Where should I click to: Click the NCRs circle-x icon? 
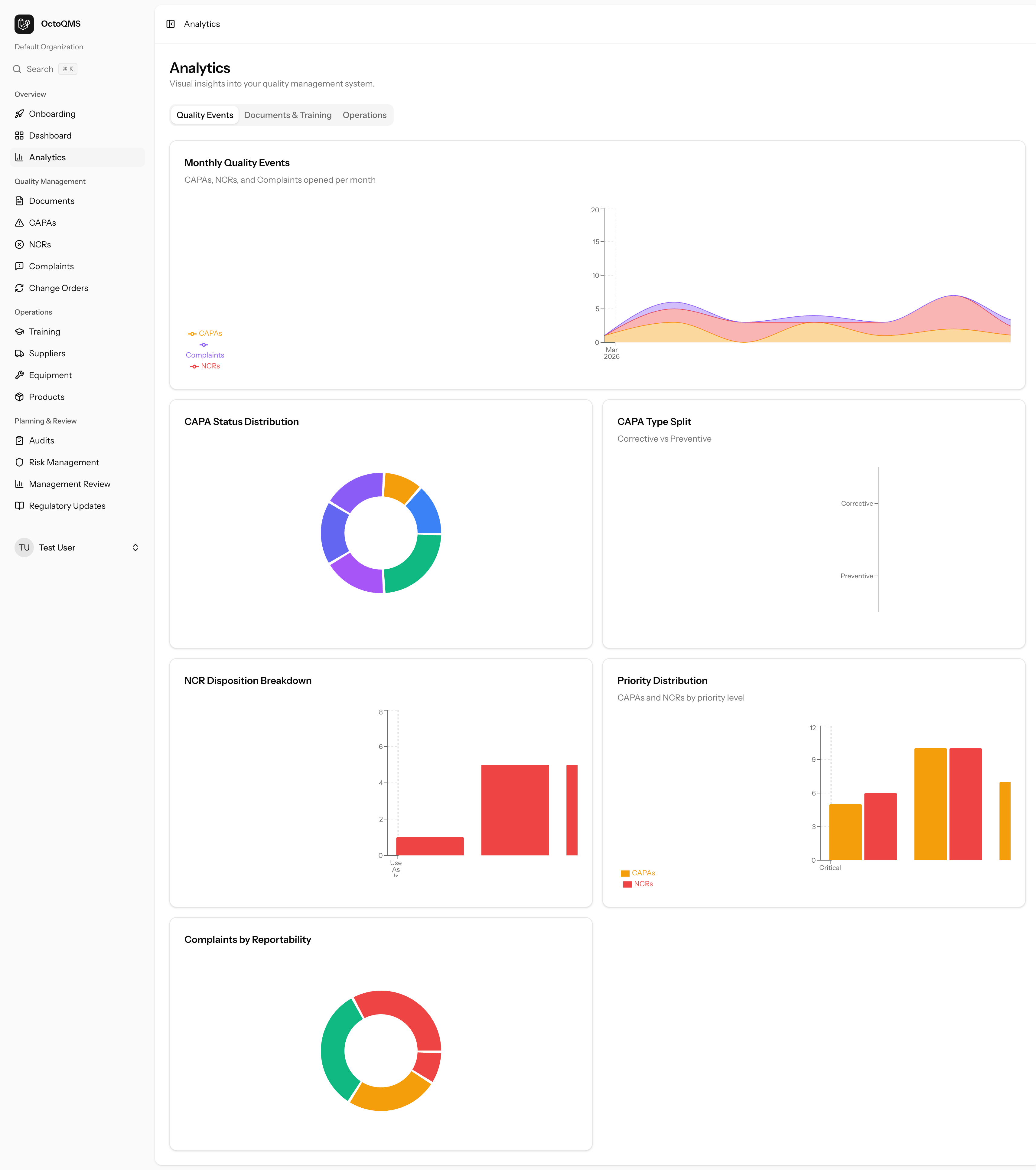click(x=19, y=244)
